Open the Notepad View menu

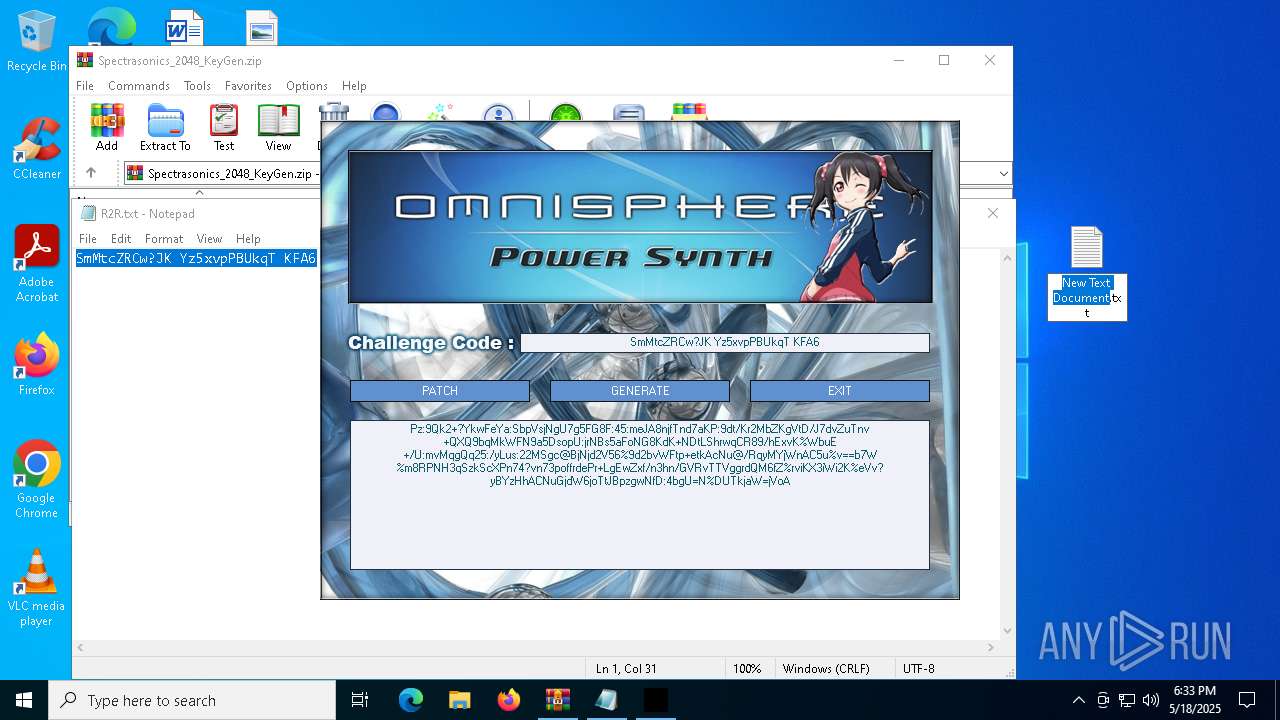coord(209,239)
